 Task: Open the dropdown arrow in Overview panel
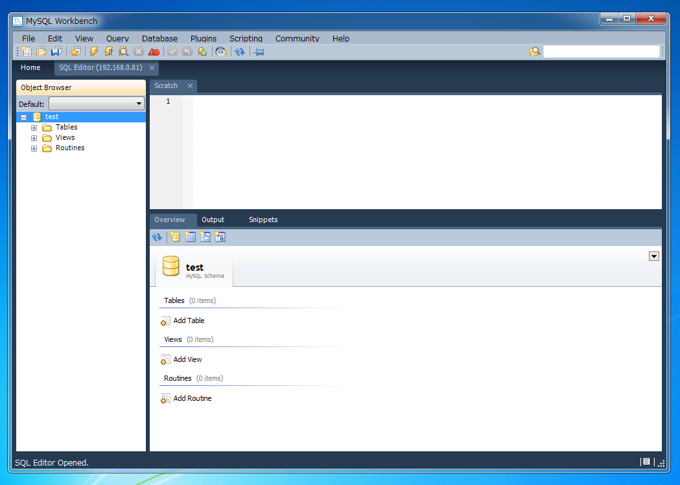(654, 256)
